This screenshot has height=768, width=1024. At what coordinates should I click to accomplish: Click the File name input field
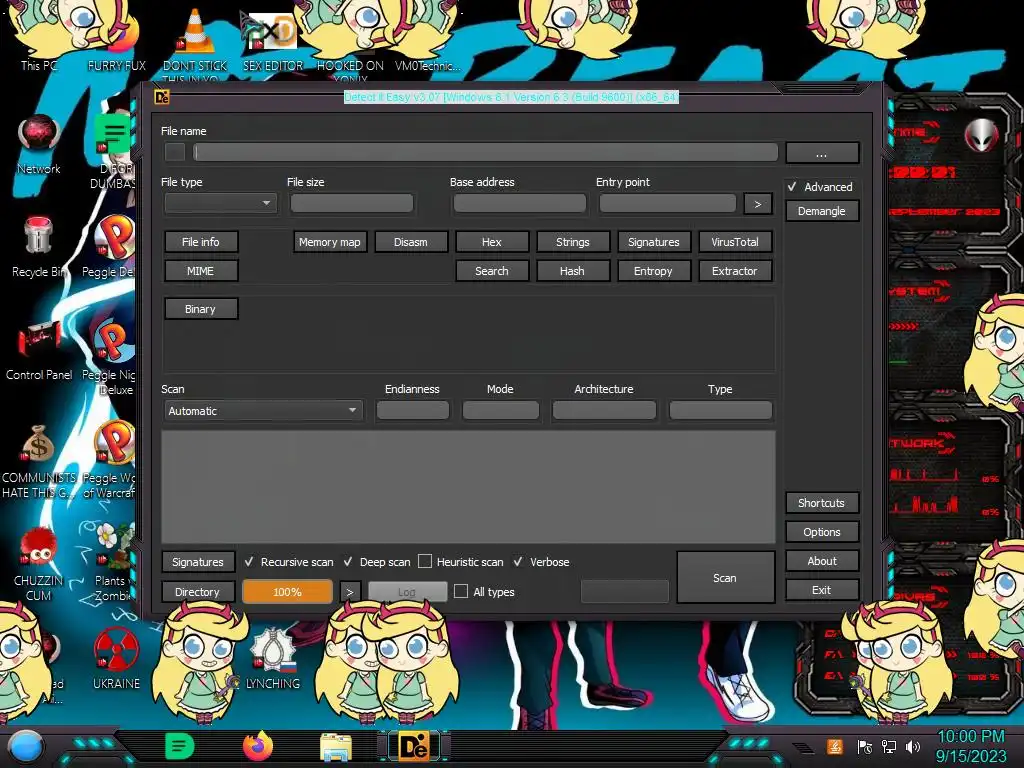(x=486, y=152)
